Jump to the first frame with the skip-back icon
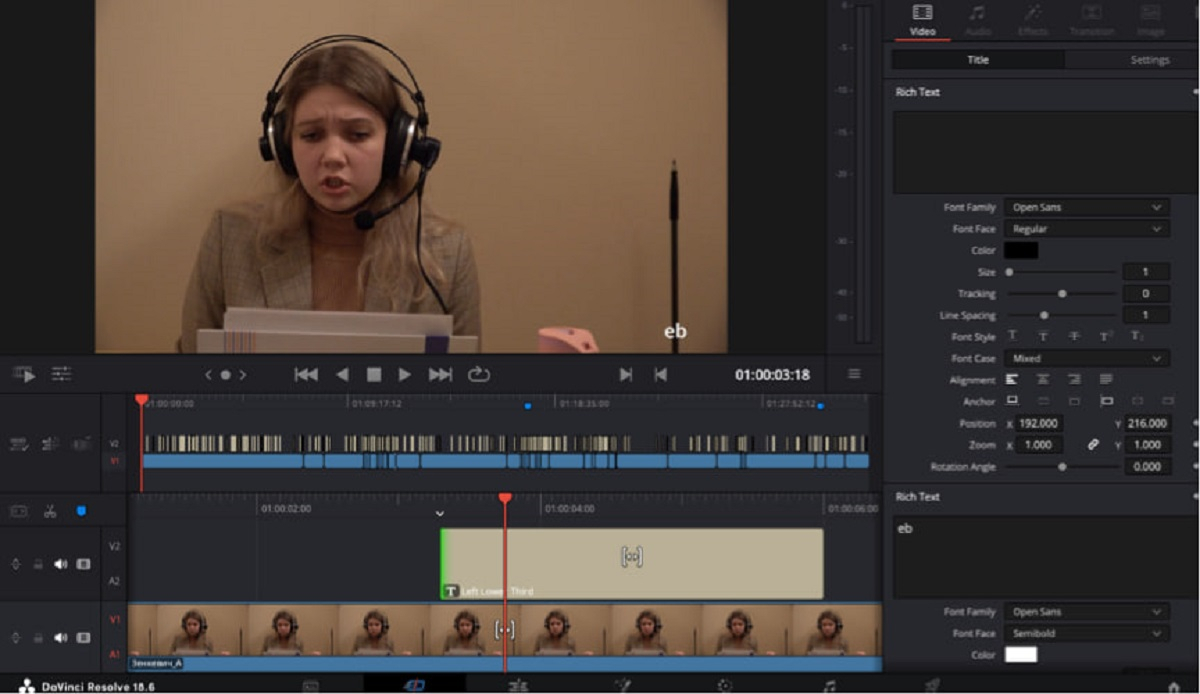 coord(306,374)
